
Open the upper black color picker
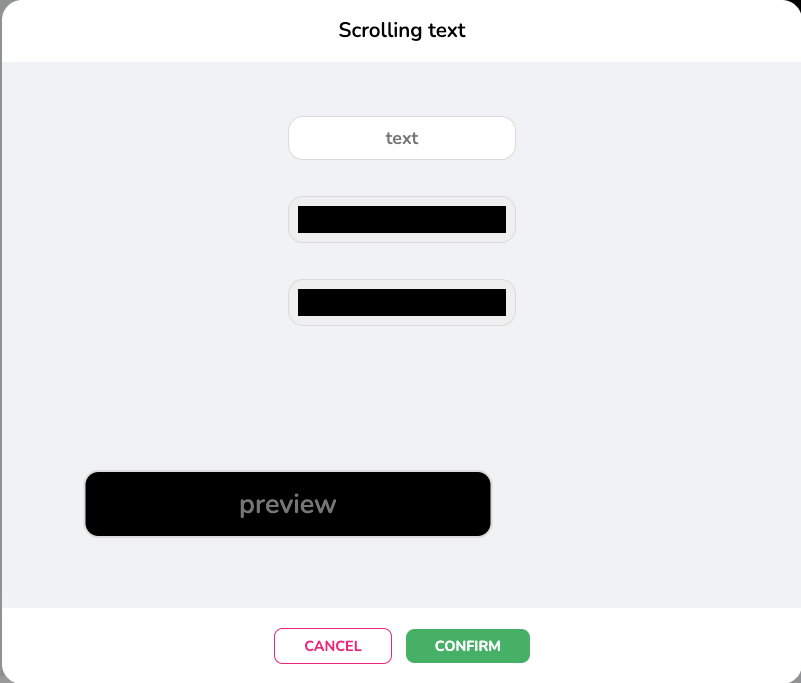(401, 219)
